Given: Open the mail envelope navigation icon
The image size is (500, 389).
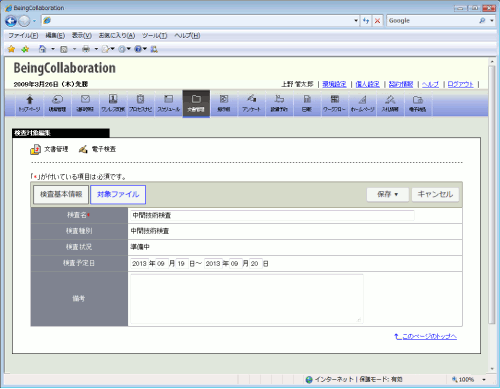Looking at the screenshot, I should (x=85, y=104).
